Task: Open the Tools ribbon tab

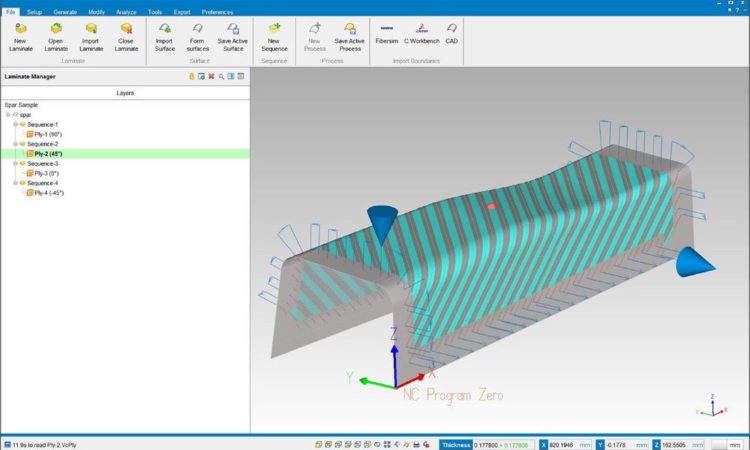Action: 155,12
